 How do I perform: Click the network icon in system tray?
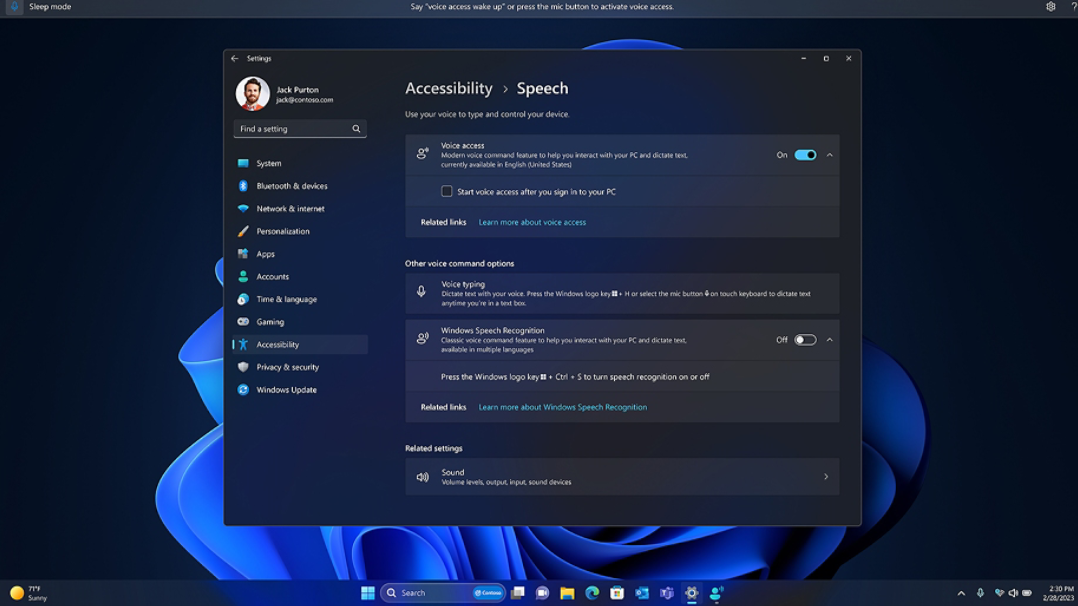[1000, 593]
